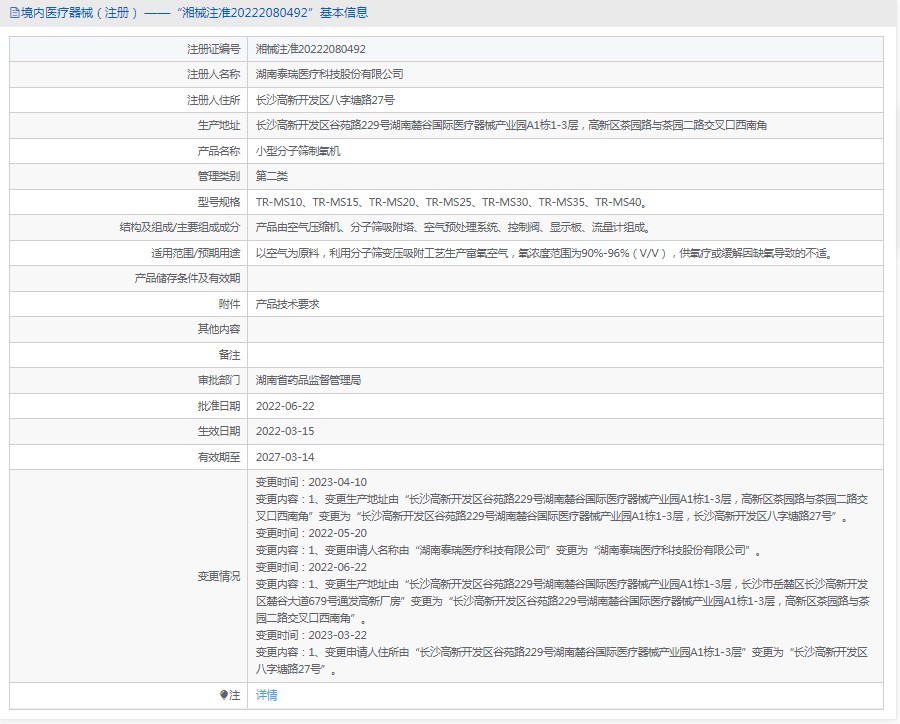
Task: Click the 批准日期 label
Action: [x=219, y=406]
